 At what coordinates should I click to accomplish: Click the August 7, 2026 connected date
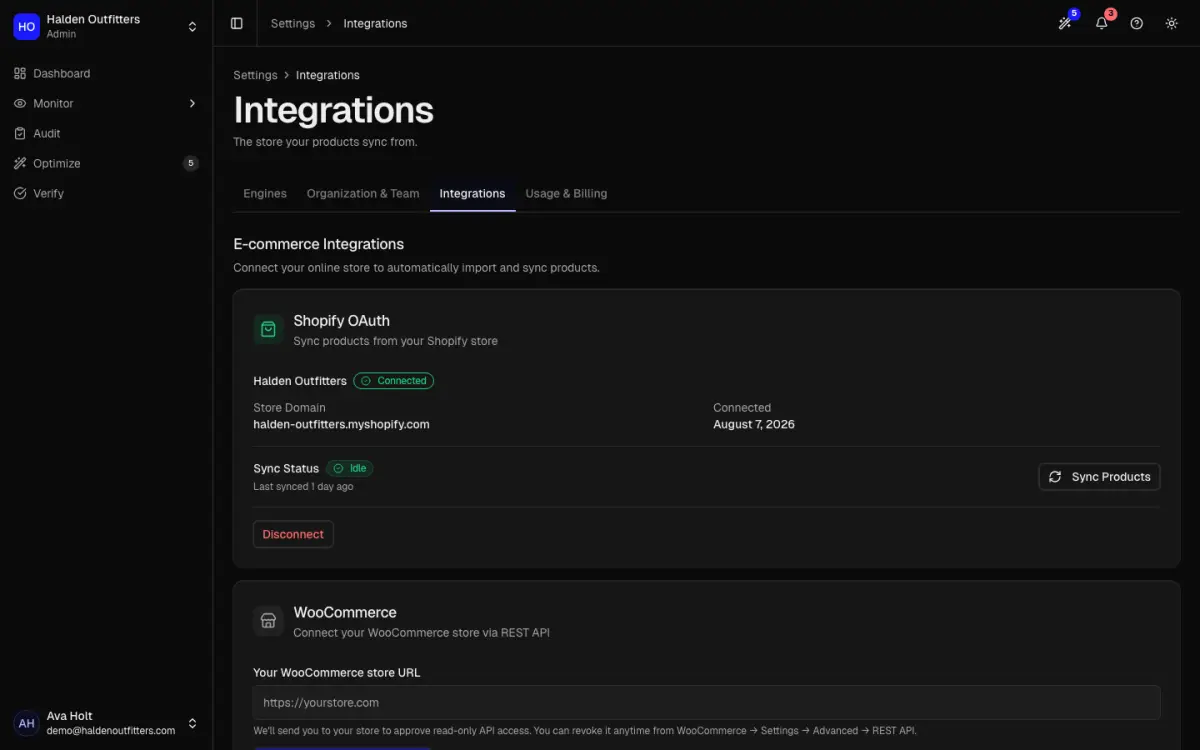[753, 424]
